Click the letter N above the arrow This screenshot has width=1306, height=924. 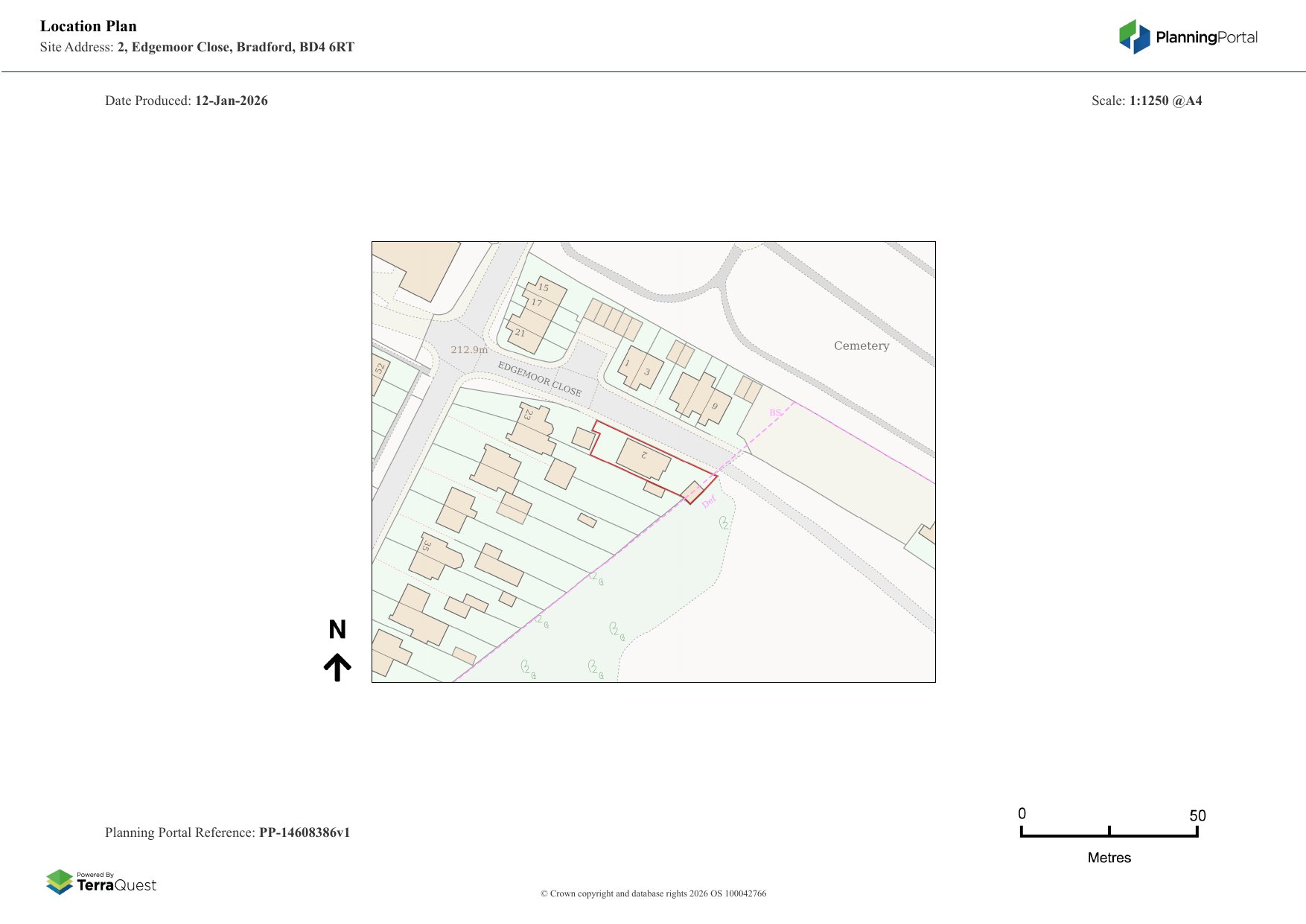tap(337, 630)
